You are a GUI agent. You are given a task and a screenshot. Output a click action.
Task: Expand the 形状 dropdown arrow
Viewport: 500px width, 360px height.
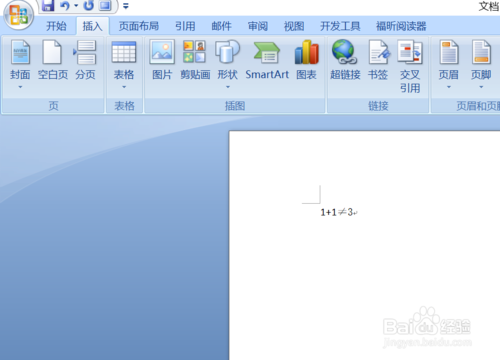tap(228, 87)
